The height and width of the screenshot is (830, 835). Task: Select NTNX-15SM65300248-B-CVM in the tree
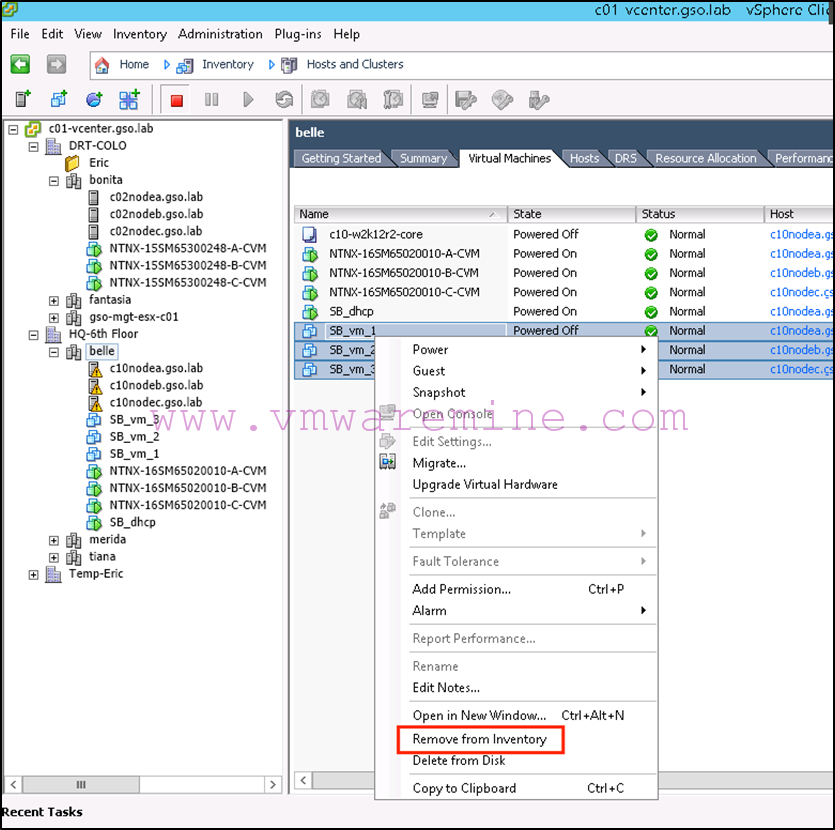point(187,265)
